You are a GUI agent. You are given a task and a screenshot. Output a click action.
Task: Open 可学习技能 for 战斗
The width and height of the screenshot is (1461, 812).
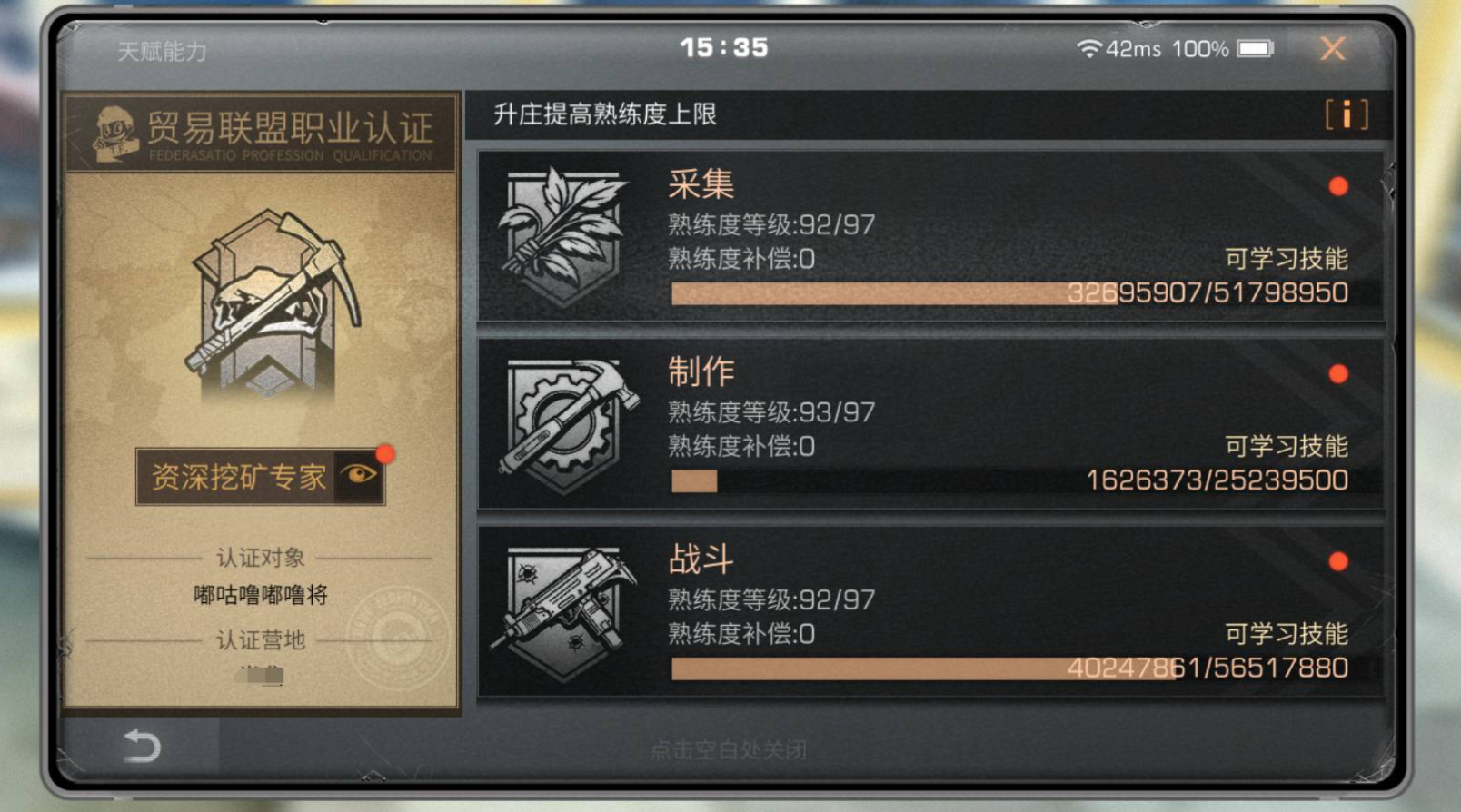pos(1287,634)
